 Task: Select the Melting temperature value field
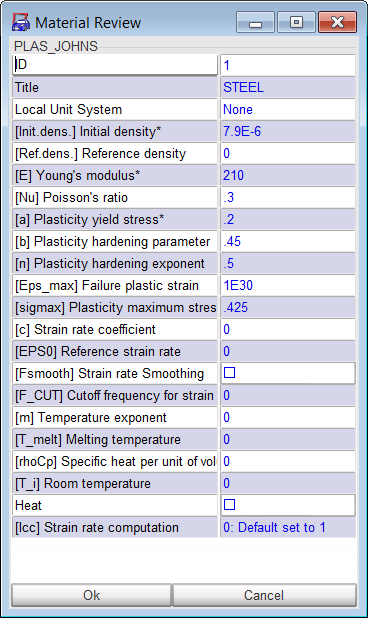[x=288, y=439]
